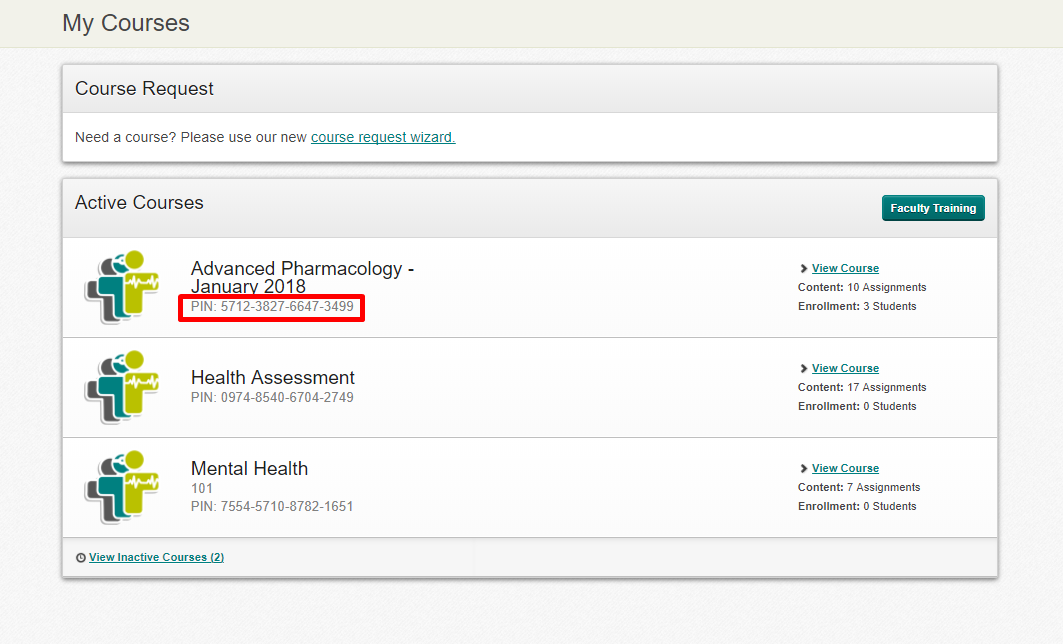Click the Faculty Training button
This screenshot has height=644, width=1063.
click(x=933, y=208)
